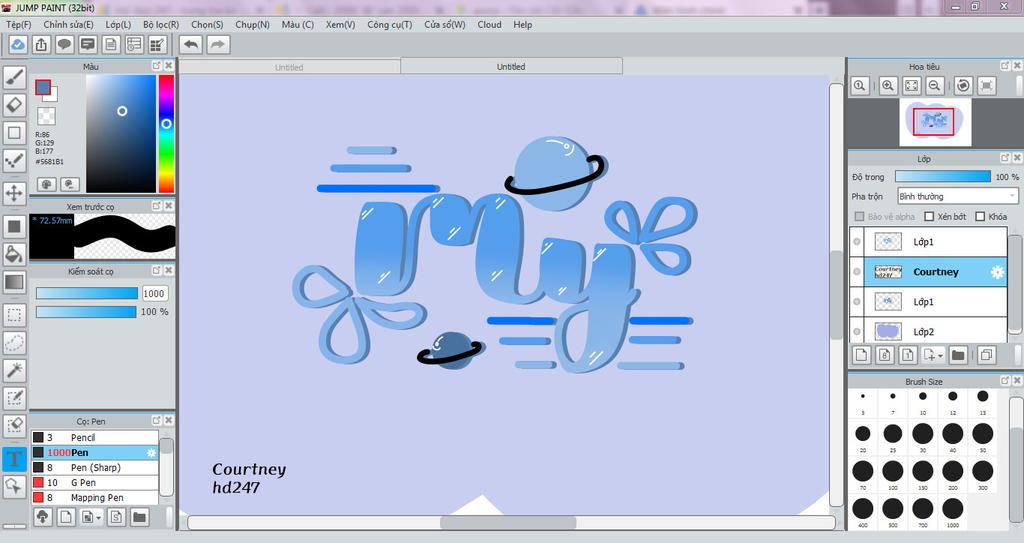The height and width of the screenshot is (543, 1024).
Task: Toggle visibility of the Lớp2 layer
Action: point(857,331)
